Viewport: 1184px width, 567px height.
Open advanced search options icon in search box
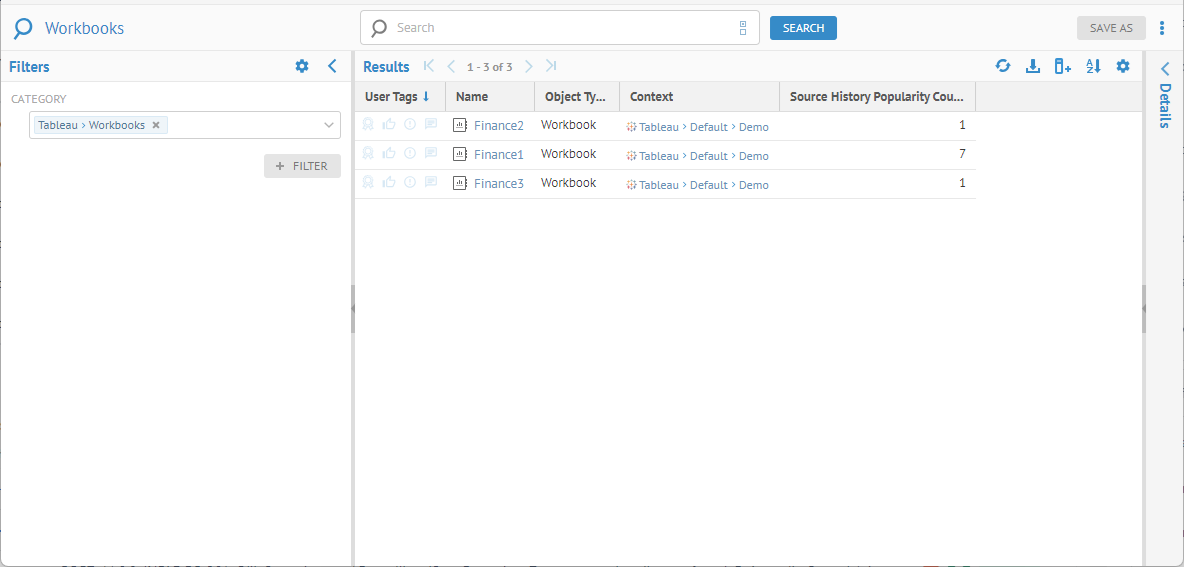coord(743,28)
